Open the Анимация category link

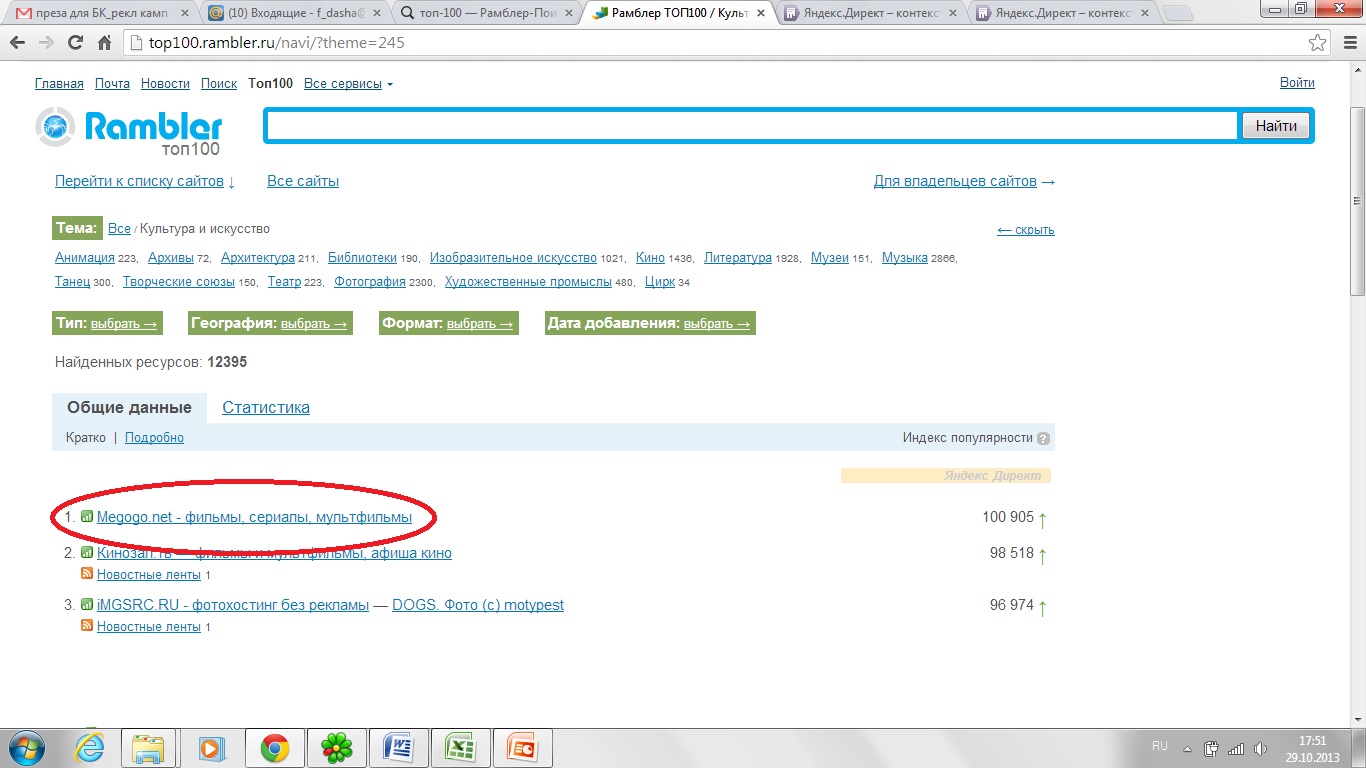(85, 258)
